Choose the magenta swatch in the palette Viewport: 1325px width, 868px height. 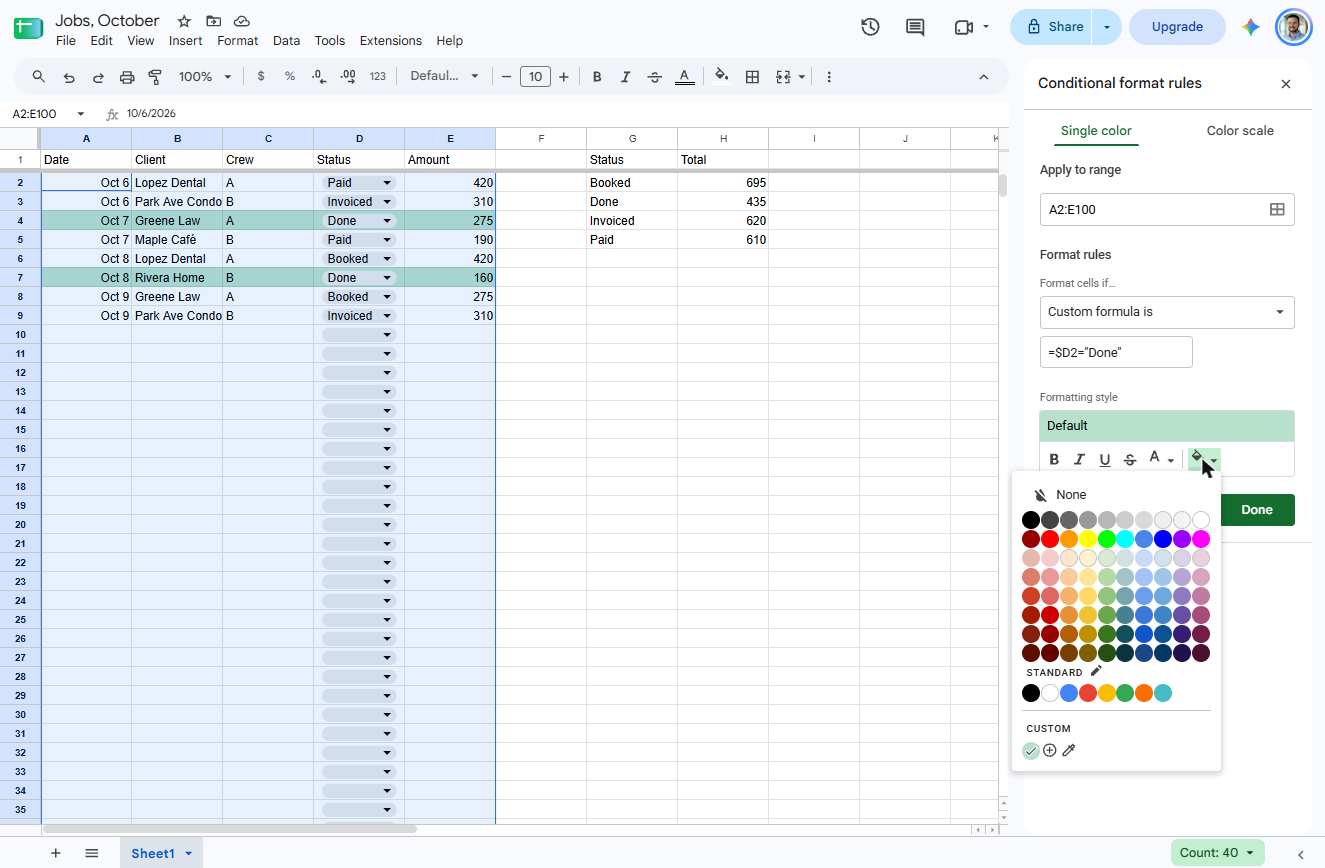(x=1201, y=539)
